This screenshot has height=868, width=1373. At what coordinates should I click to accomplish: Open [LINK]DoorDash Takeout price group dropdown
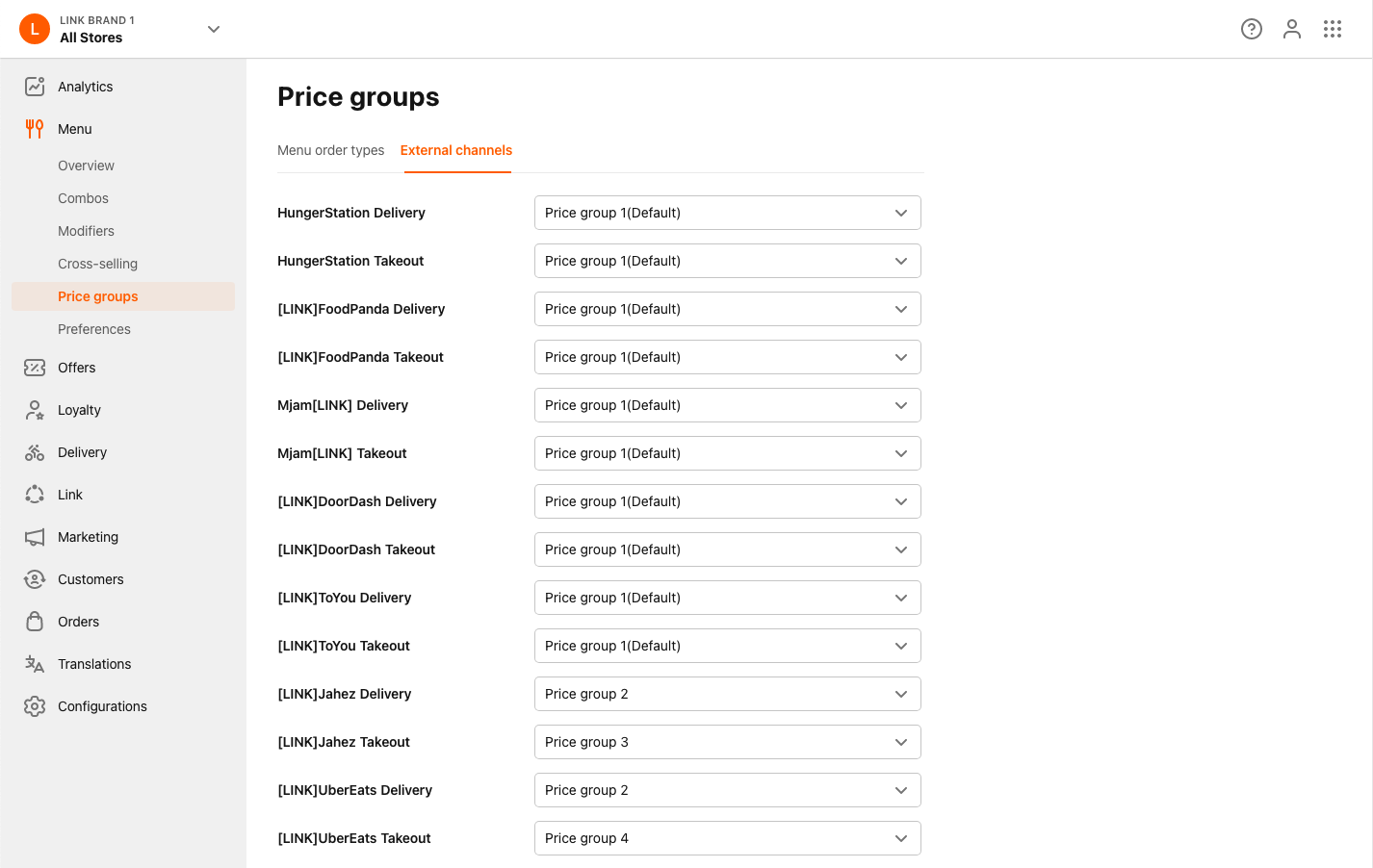(728, 549)
